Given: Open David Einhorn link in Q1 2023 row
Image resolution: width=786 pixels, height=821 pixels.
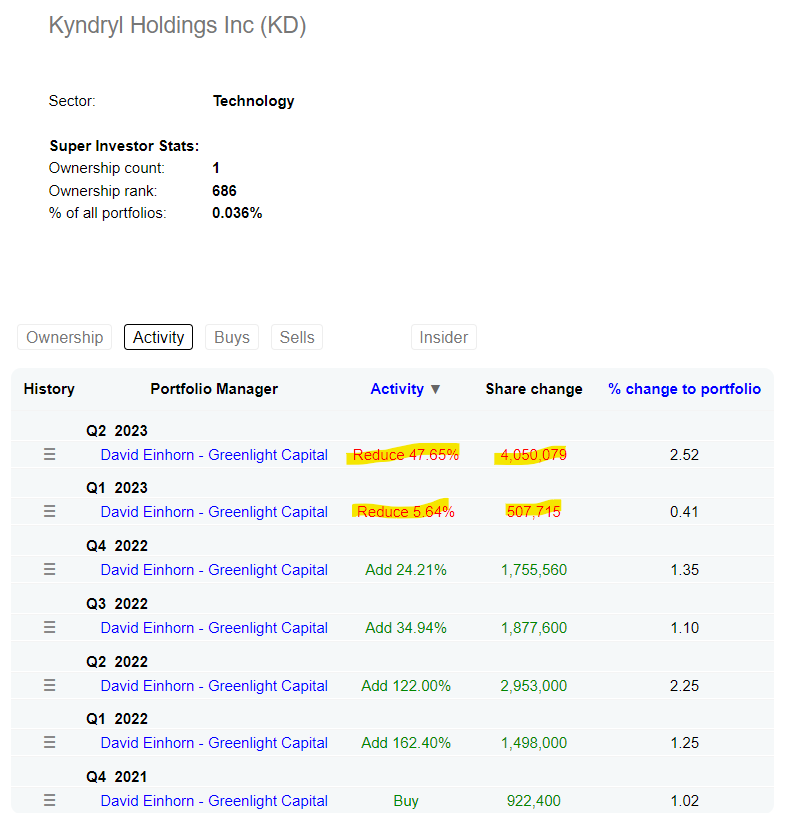Looking at the screenshot, I should click(x=214, y=512).
